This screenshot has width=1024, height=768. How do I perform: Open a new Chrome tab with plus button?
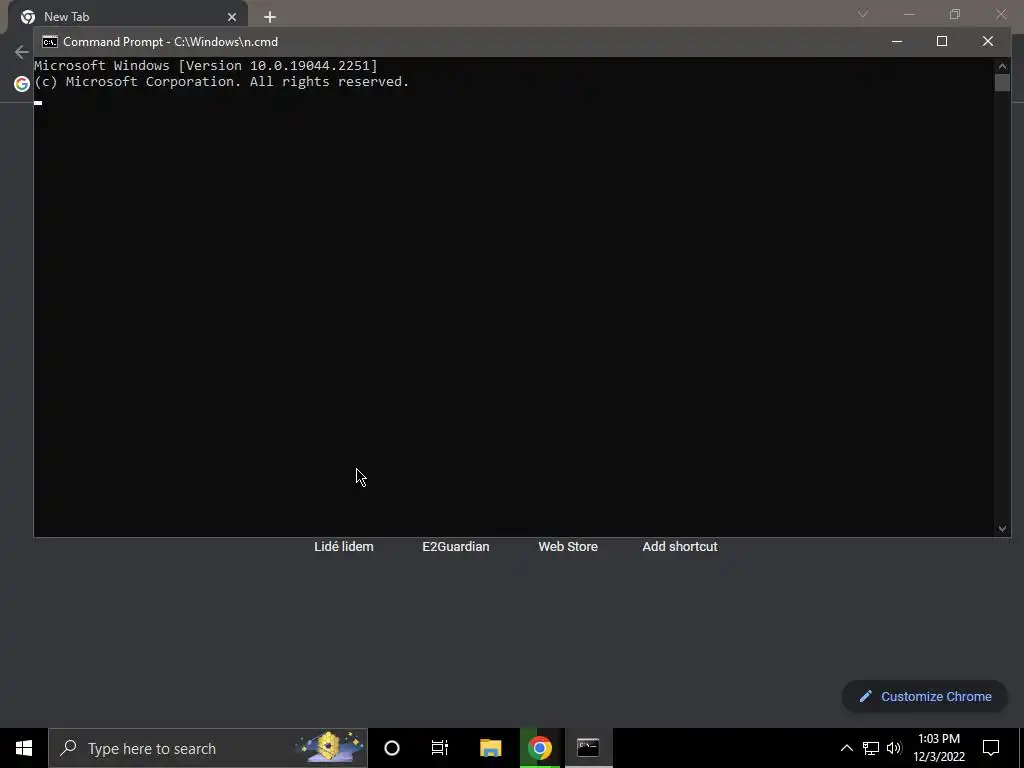point(270,17)
